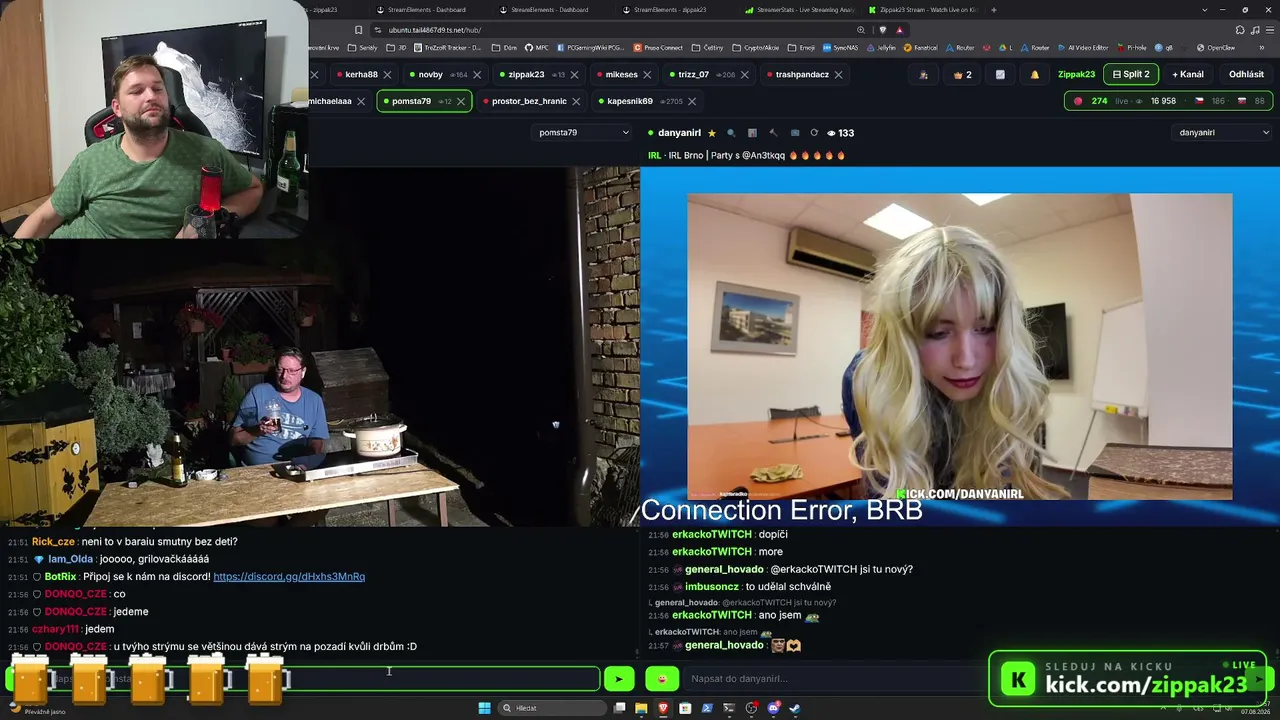This screenshot has width=1280, height=720.
Task: Click the danyanirl viewer count 133
Action: (840, 133)
